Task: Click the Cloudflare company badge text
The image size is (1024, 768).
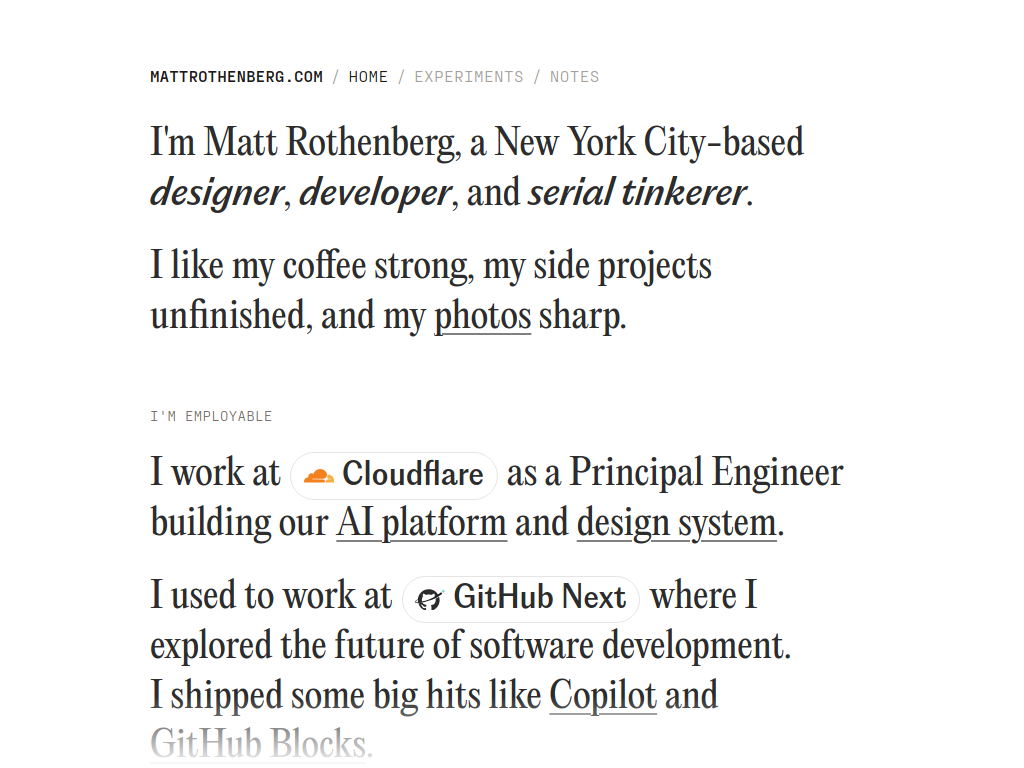Action: click(413, 474)
